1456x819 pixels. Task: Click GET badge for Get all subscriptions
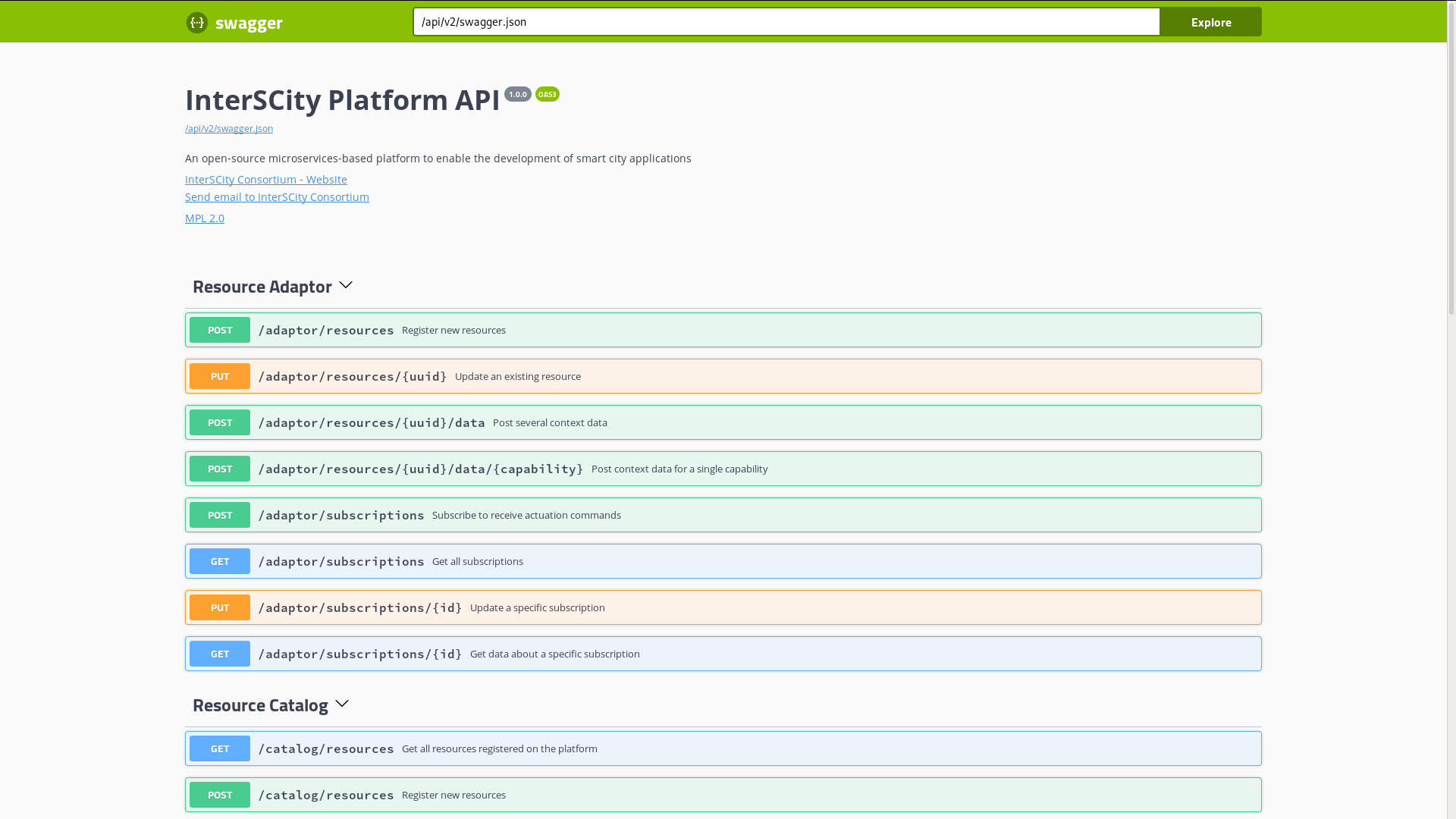point(220,562)
